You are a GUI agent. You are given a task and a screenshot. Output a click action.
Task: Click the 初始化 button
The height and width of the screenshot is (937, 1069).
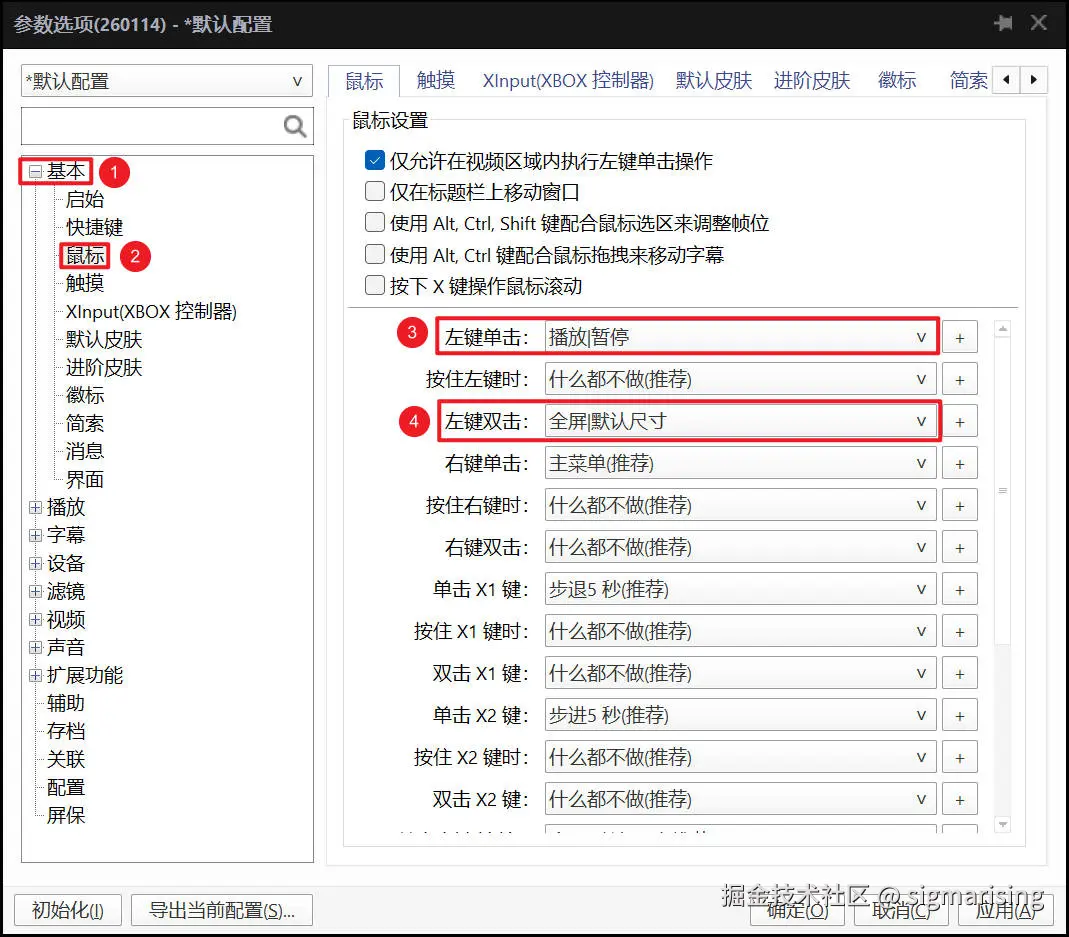tap(67, 910)
